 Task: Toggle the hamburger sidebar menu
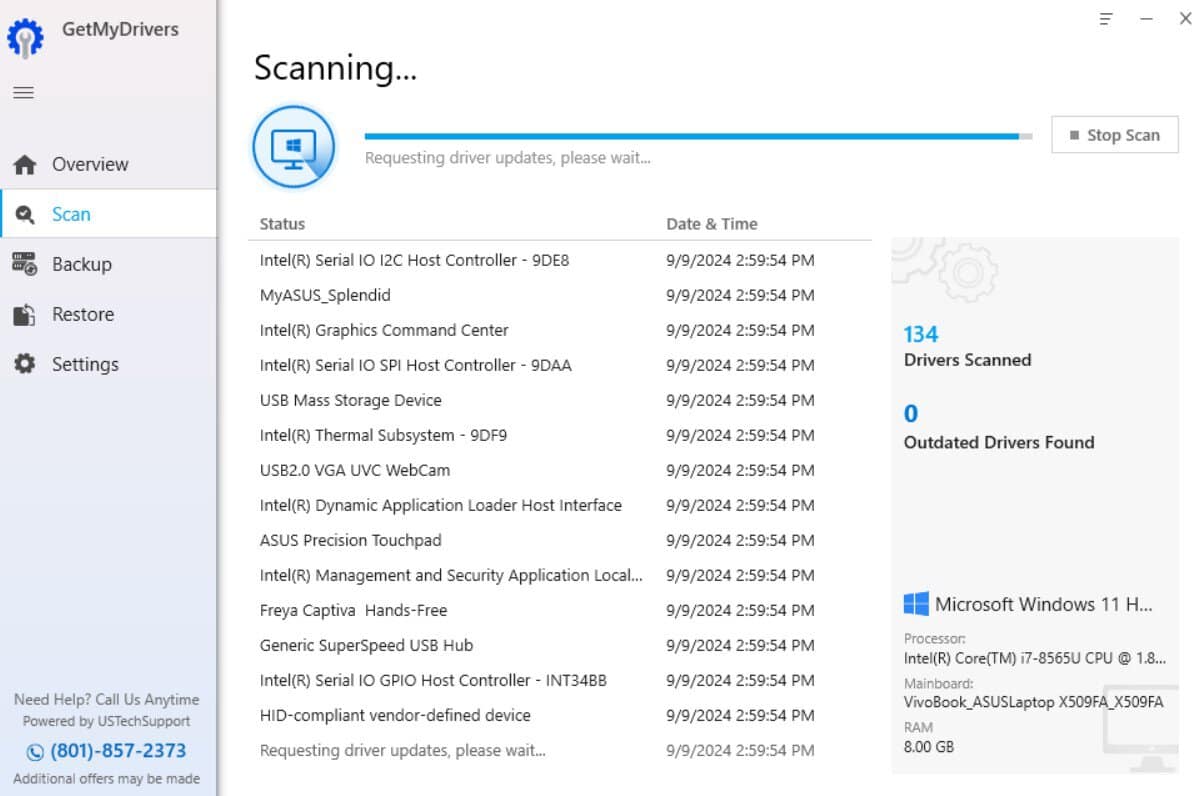pyautogui.click(x=23, y=93)
